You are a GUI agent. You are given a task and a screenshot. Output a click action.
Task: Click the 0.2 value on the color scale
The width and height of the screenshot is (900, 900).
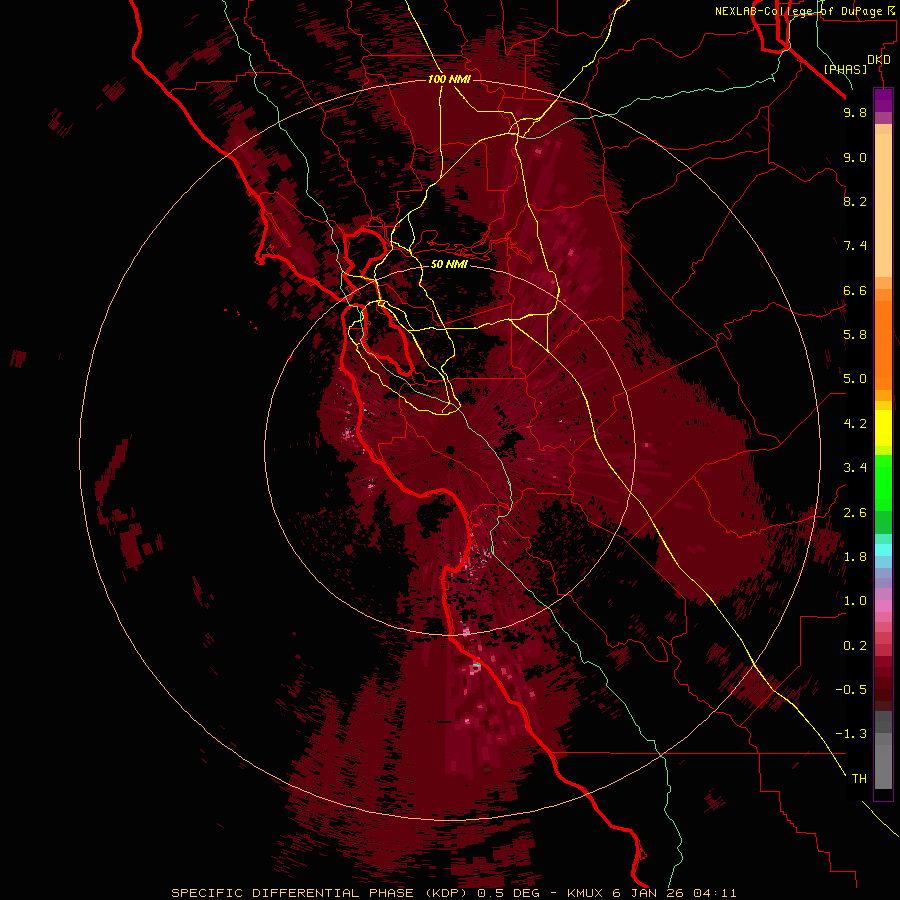[x=855, y=646]
